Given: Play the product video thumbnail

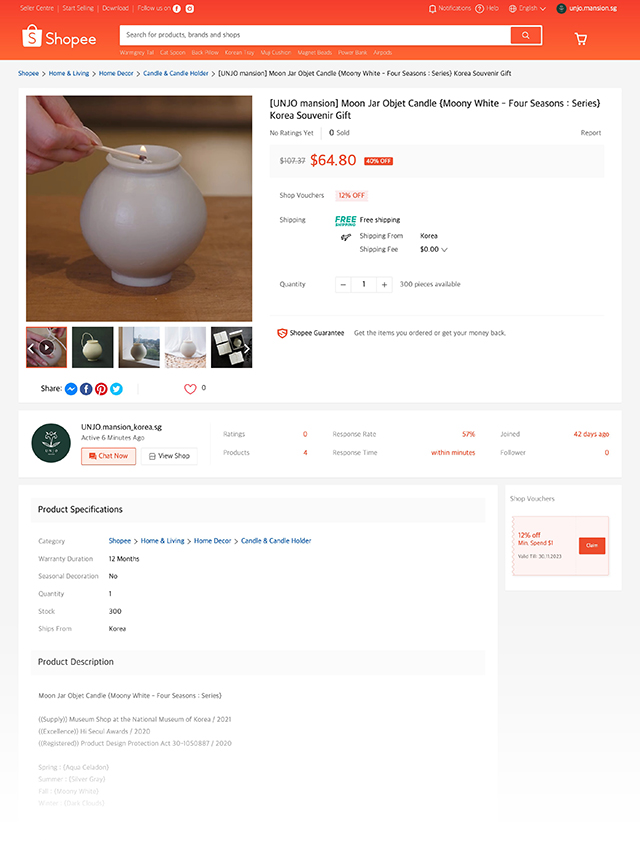Looking at the screenshot, I should (x=46, y=348).
